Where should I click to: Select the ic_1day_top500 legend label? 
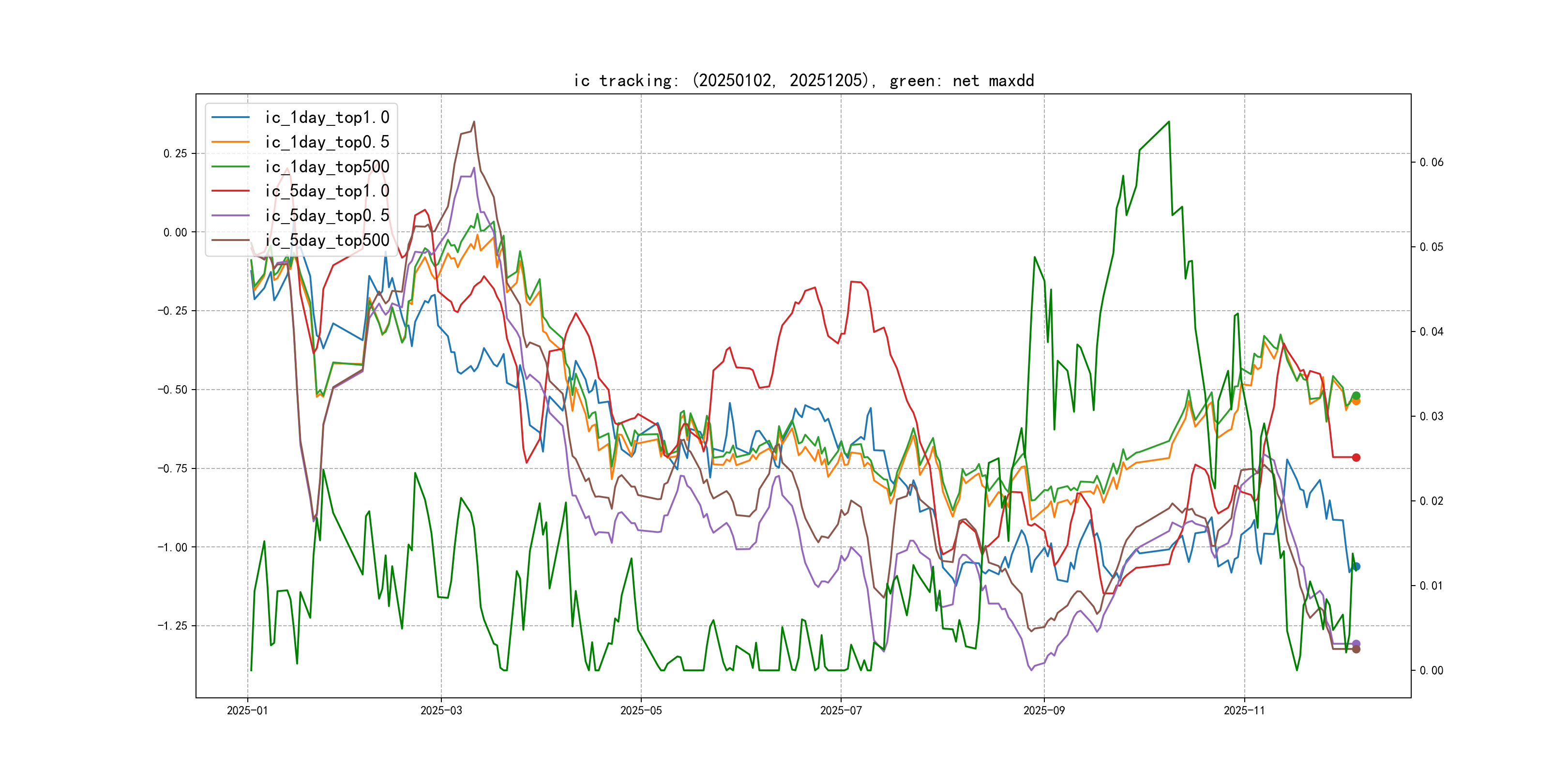pyautogui.click(x=327, y=167)
